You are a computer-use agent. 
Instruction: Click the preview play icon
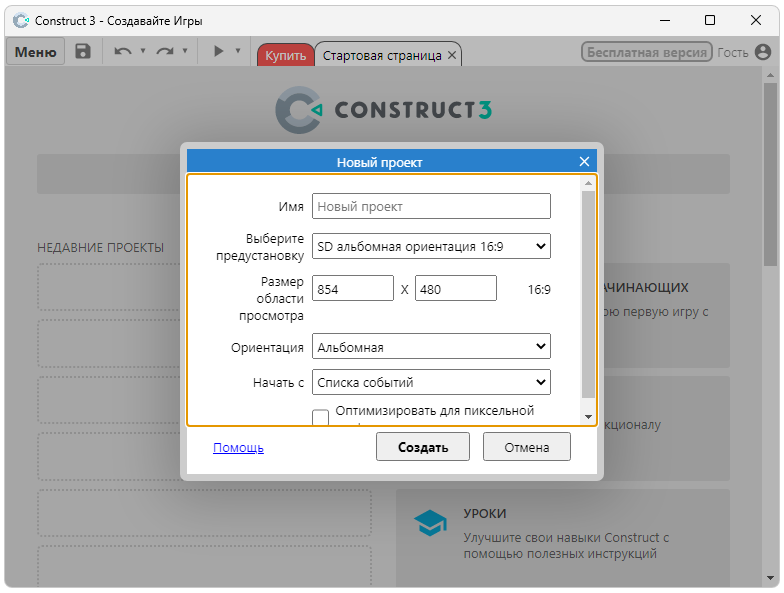(218, 51)
